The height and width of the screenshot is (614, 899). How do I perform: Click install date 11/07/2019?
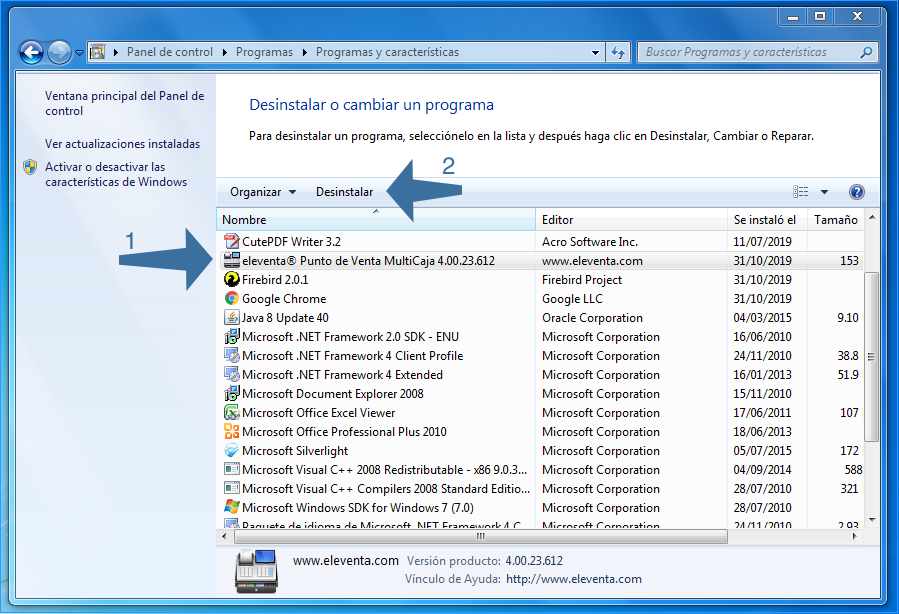pyautogui.click(x=762, y=242)
